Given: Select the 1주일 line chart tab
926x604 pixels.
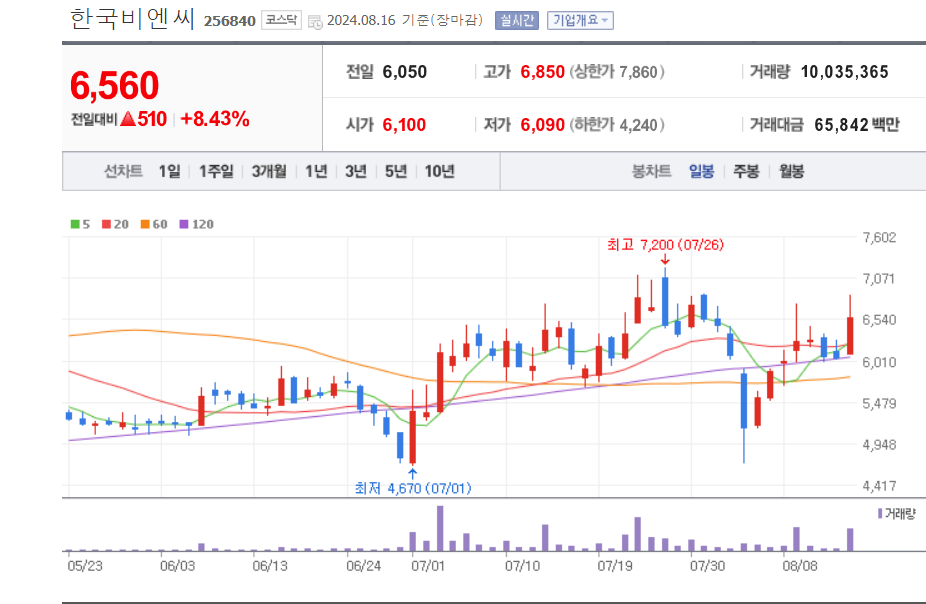Looking at the screenshot, I should pyautogui.click(x=216, y=171).
